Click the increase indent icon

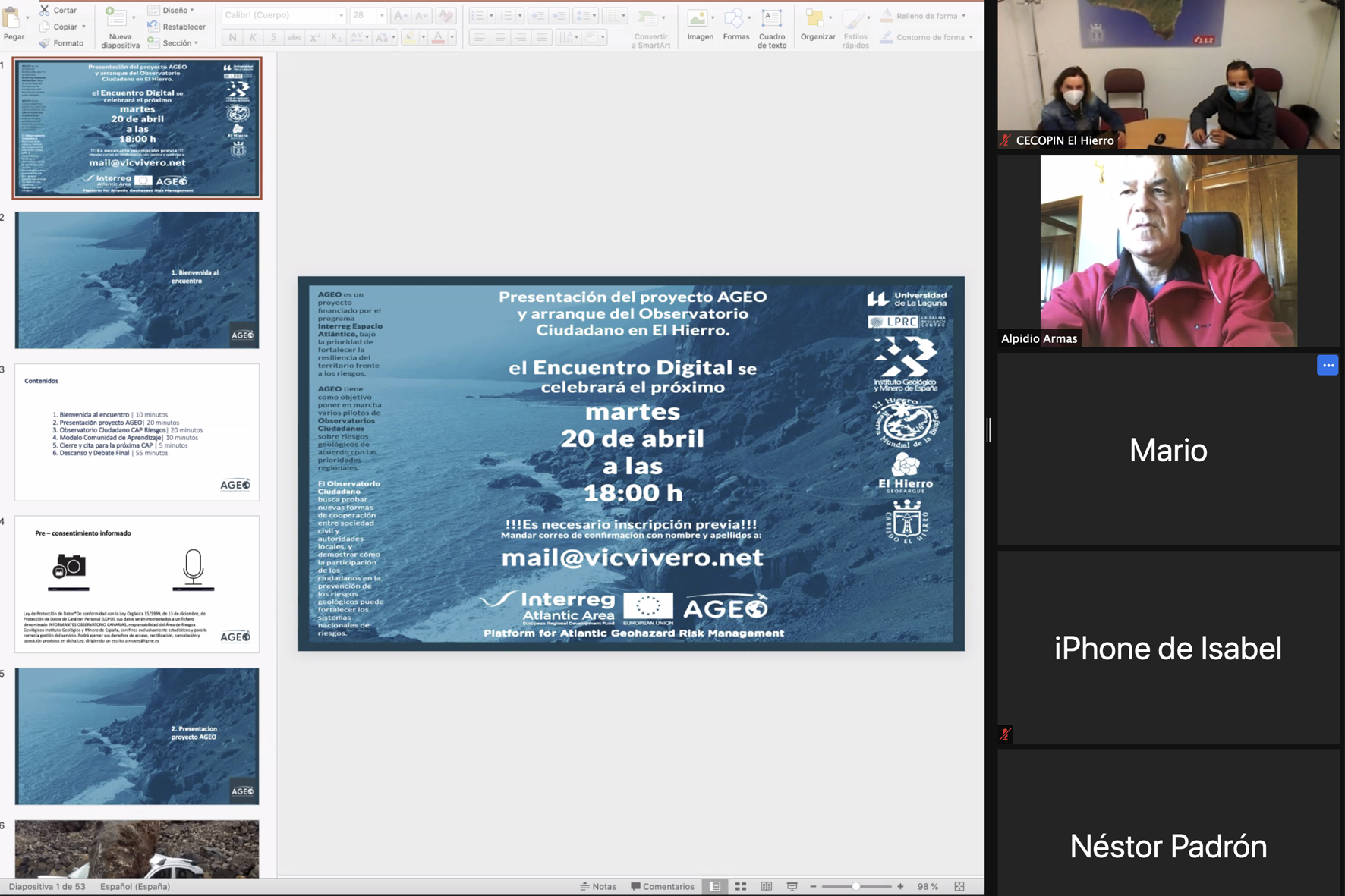click(x=559, y=15)
